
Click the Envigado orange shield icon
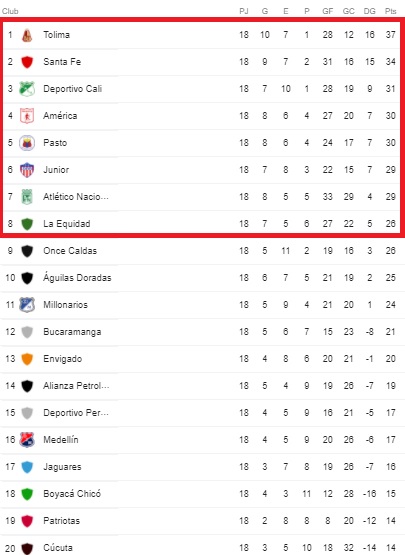pyautogui.click(x=27, y=359)
